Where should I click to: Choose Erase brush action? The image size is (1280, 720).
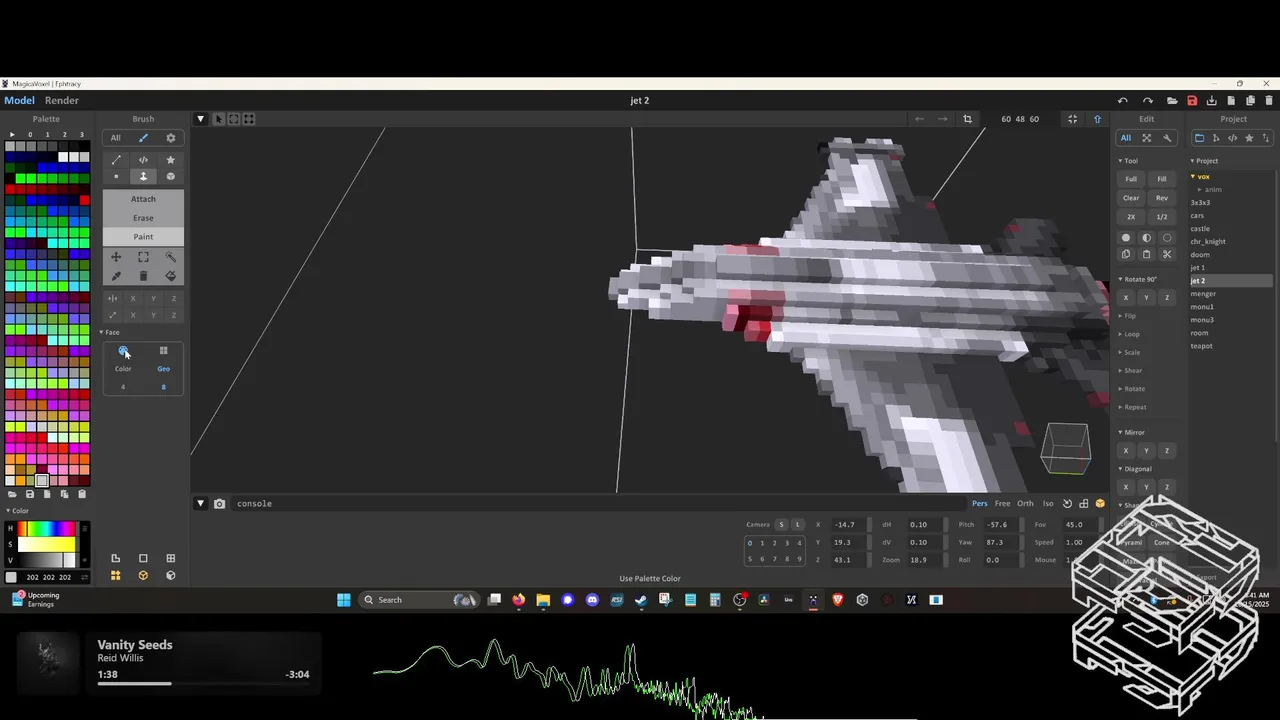(143, 218)
